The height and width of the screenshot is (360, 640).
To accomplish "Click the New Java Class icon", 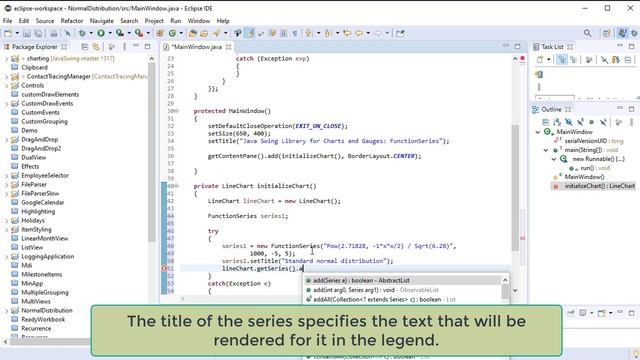I will [x=172, y=33].
